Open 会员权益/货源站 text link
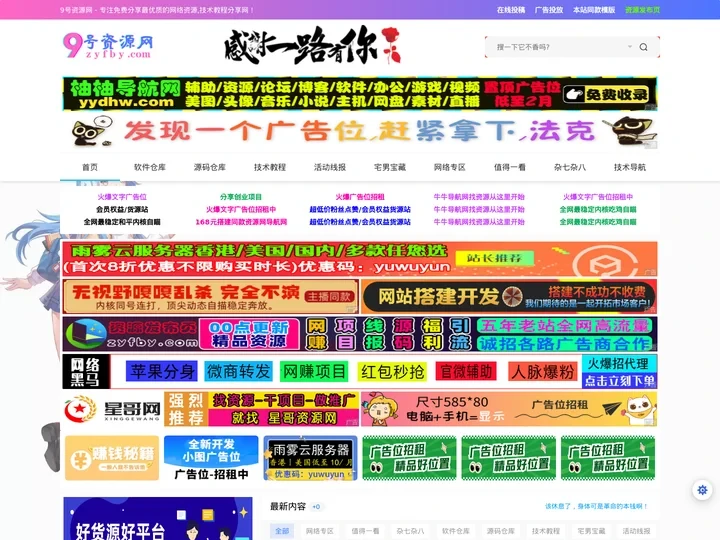The height and width of the screenshot is (540, 720). pyautogui.click(x=122, y=209)
